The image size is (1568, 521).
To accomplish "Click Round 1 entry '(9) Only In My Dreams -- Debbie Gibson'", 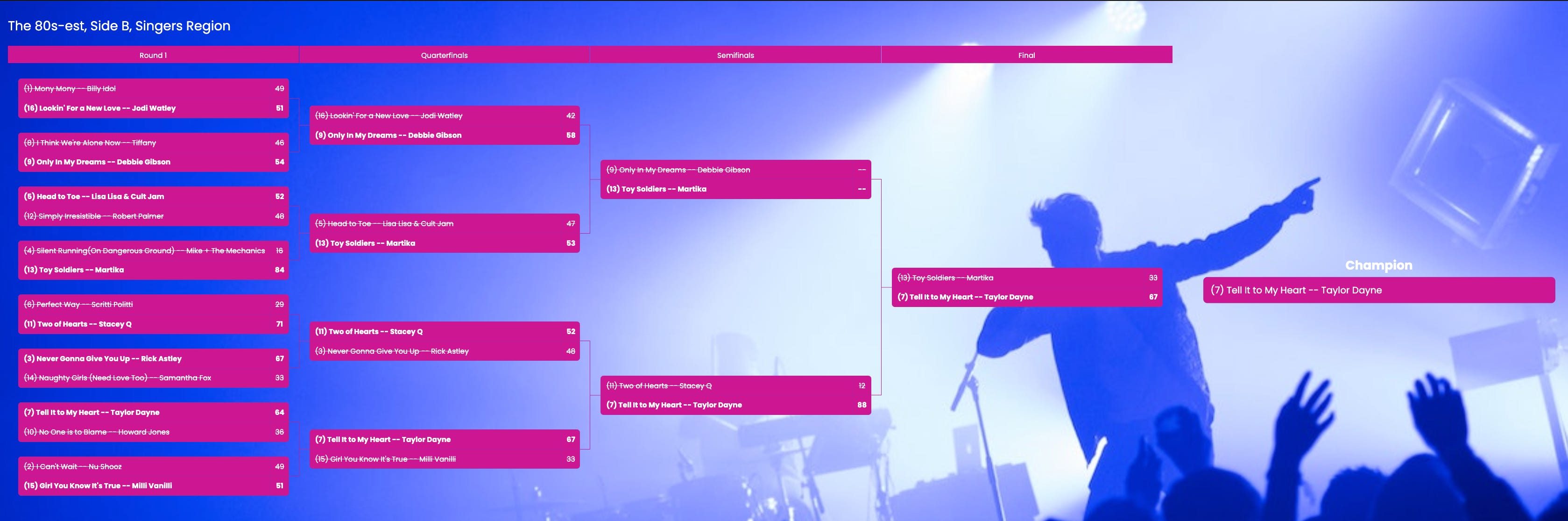I will coord(153,162).
